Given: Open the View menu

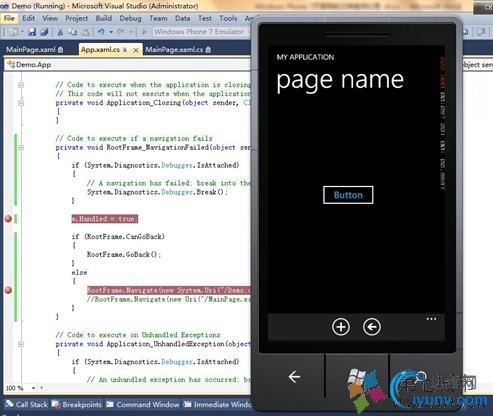Looking at the screenshot, I should pyautogui.click(x=50, y=18).
